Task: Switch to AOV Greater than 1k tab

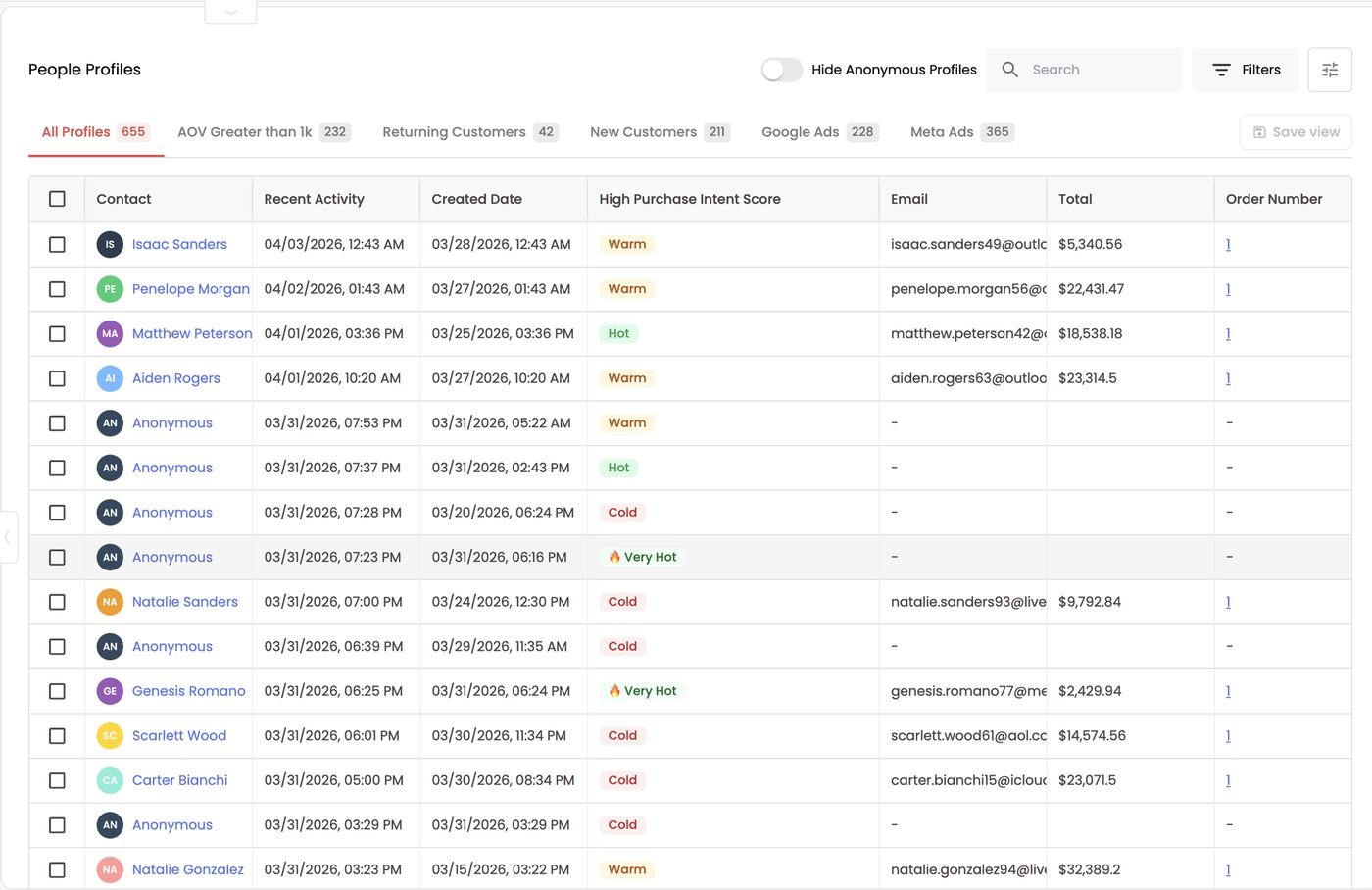Action: (264, 132)
